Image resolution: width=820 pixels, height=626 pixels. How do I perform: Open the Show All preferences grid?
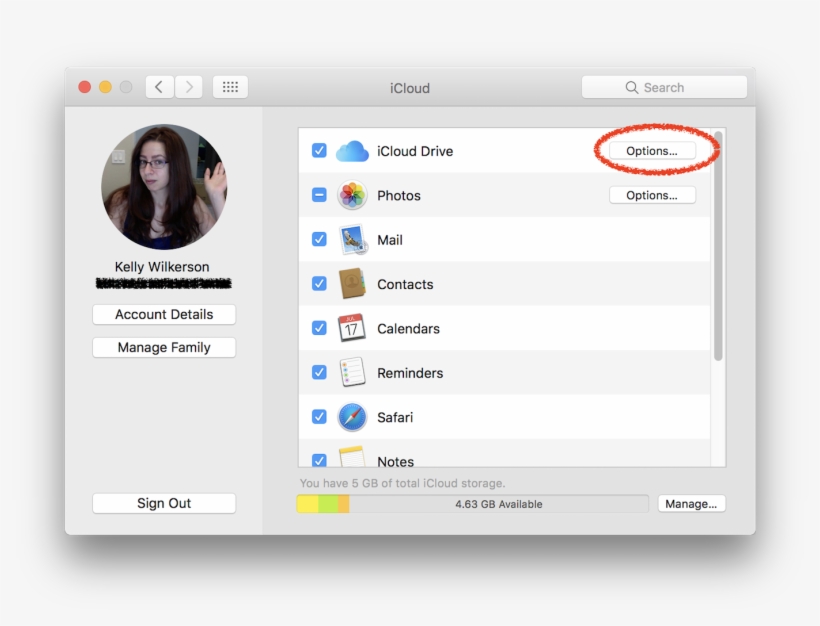pos(230,86)
